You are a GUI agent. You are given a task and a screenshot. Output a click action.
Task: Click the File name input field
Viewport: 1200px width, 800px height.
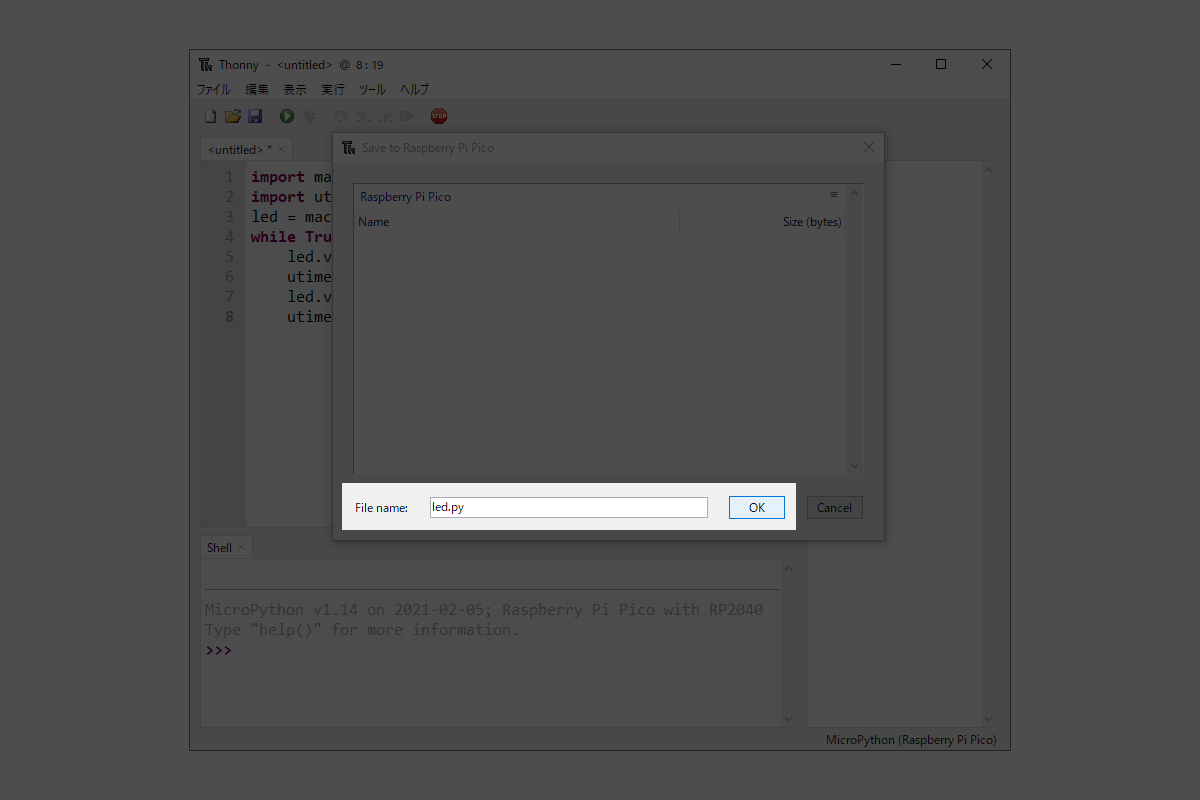[568, 508]
